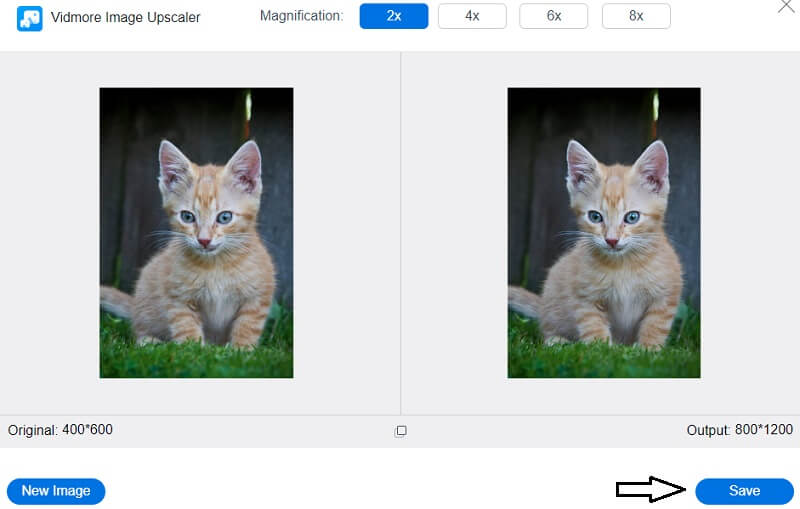Click the upscaled output kitten preview

click(x=604, y=232)
